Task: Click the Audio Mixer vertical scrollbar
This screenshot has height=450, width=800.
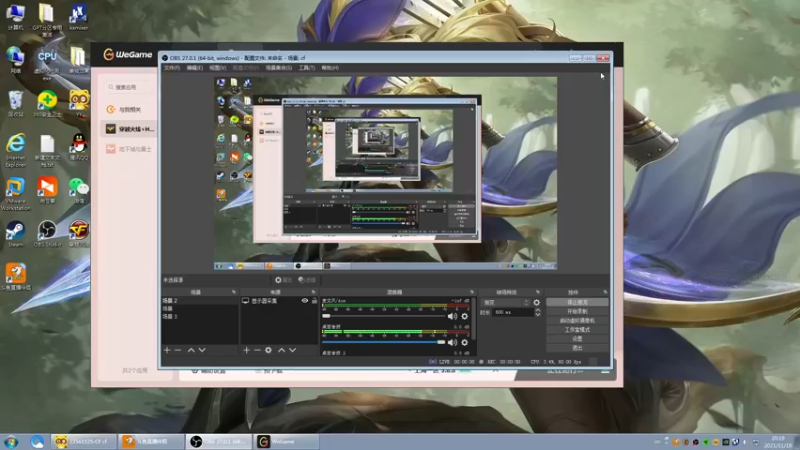Action: click(474, 319)
